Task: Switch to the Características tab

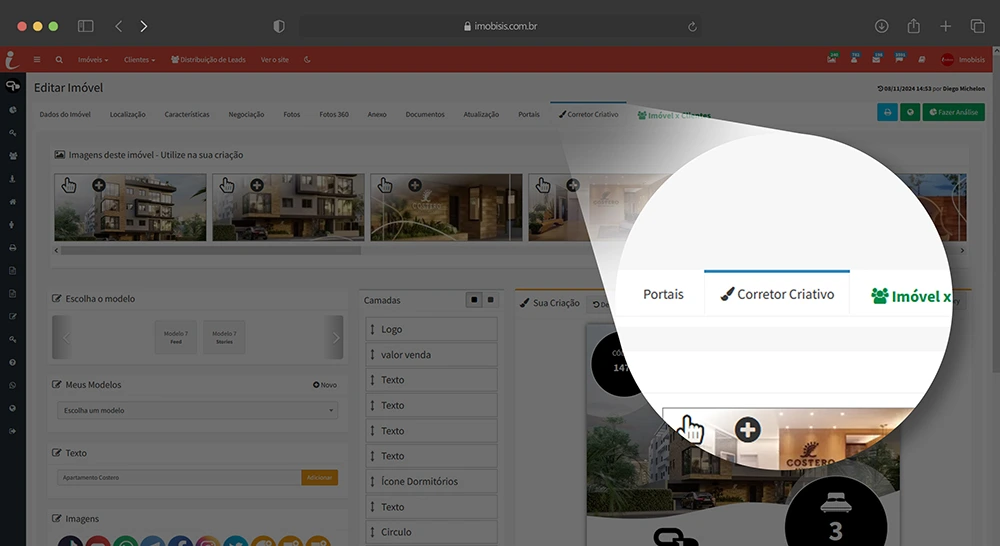Action: coord(187,114)
